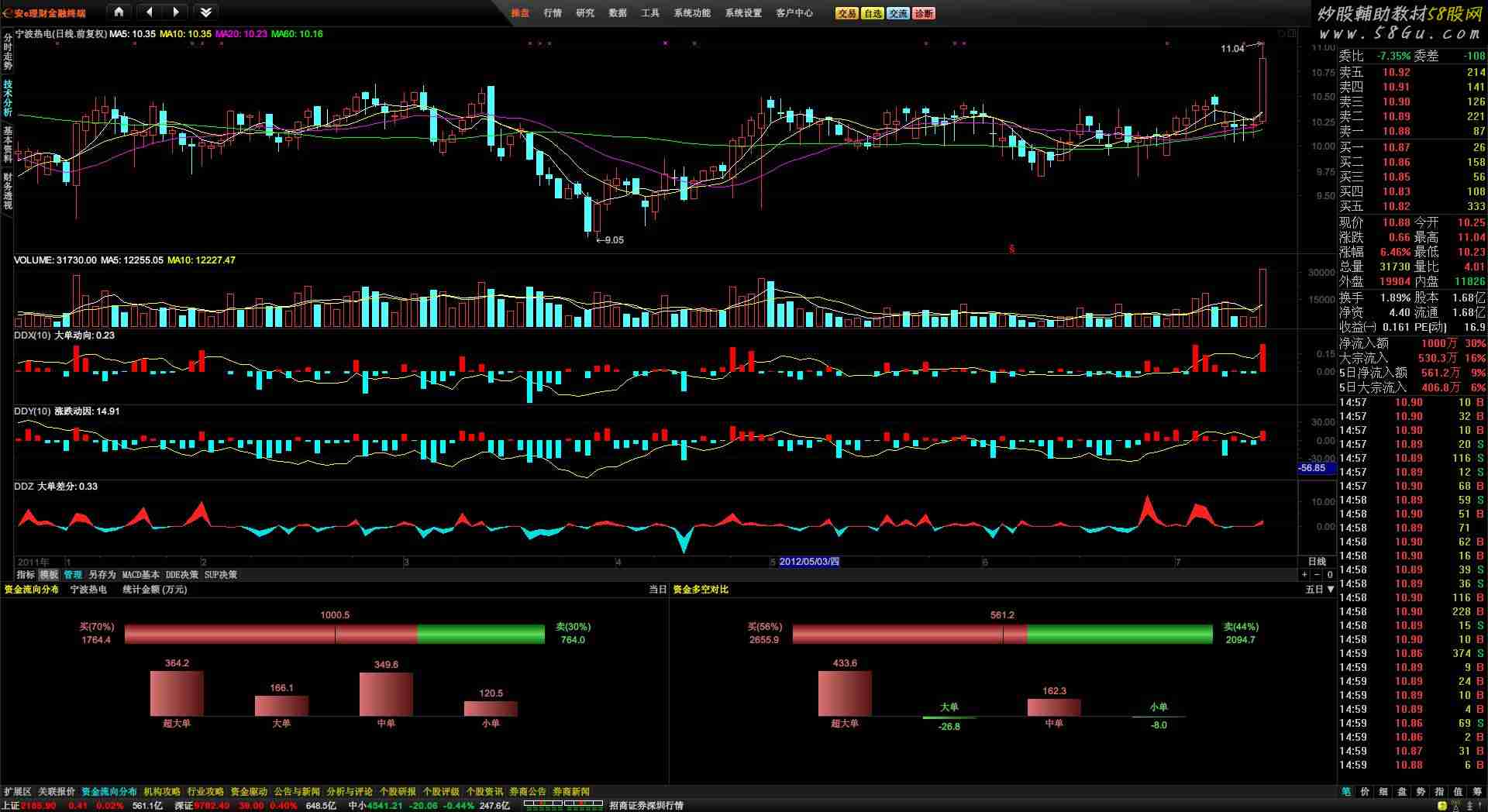Click the 券商新闻 bottom link

[571, 792]
